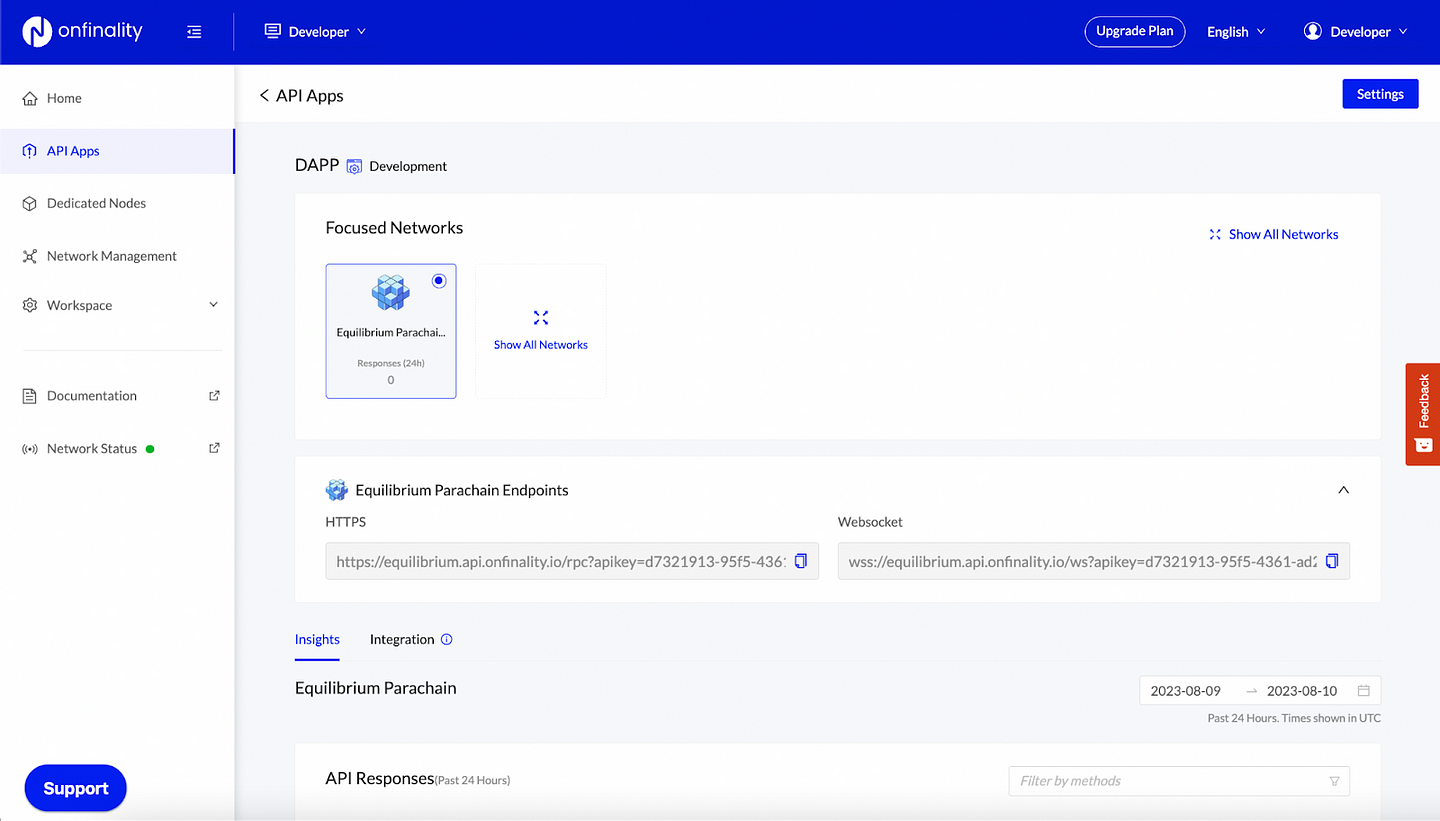The image size is (1440, 821).
Task: Switch to the Integration tab
Action: tap(402, 640)
